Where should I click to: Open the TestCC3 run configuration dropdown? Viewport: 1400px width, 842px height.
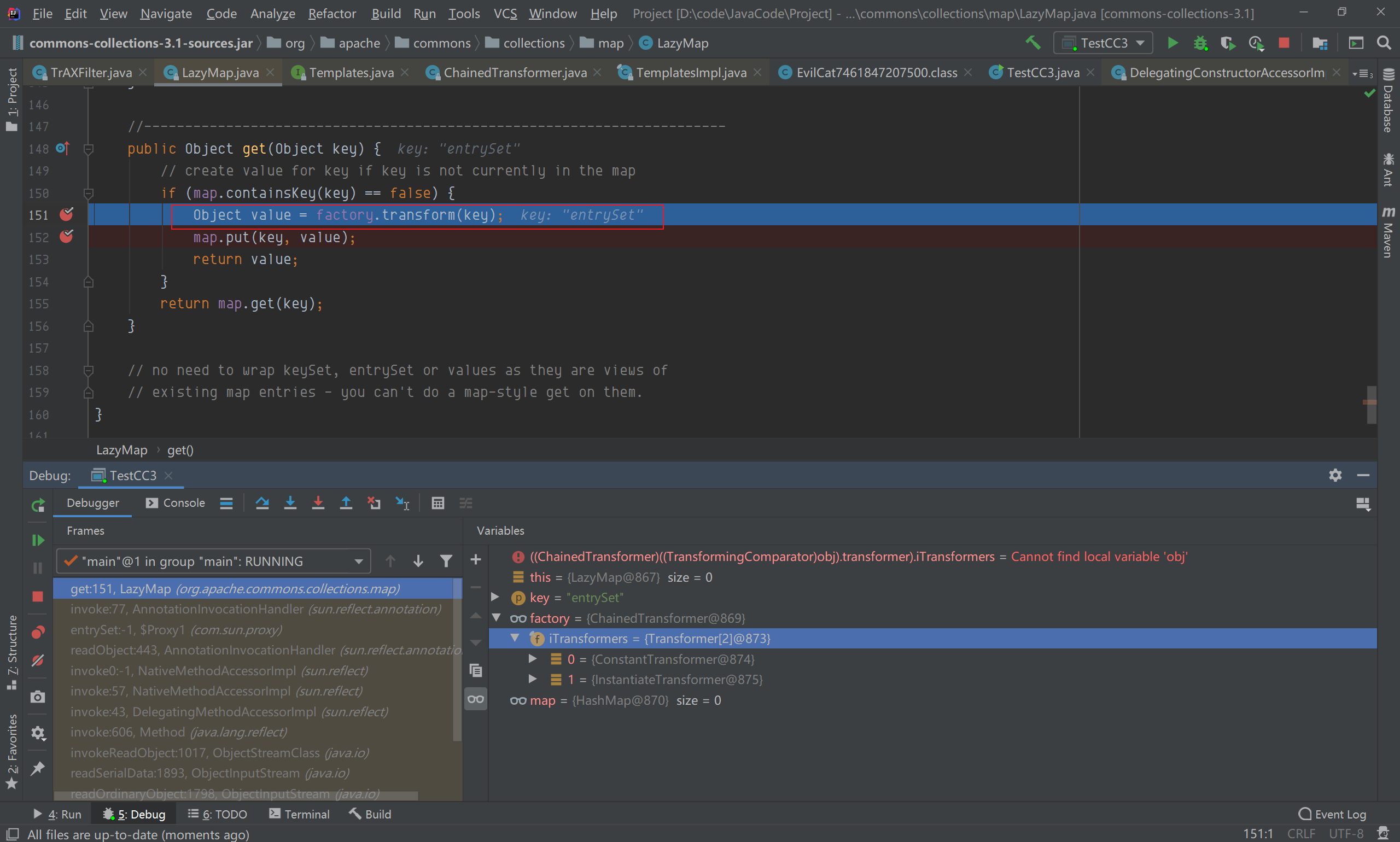pyautogui.click(x=1102, y=43)
